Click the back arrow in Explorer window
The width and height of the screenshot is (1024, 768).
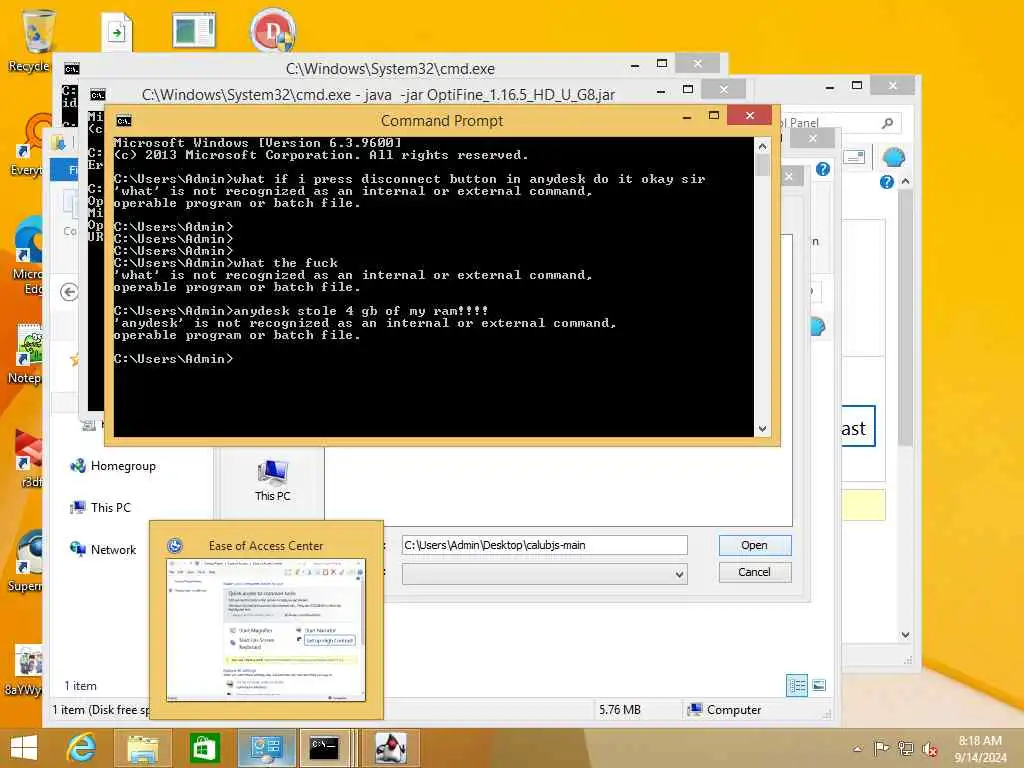coord(69,292)
